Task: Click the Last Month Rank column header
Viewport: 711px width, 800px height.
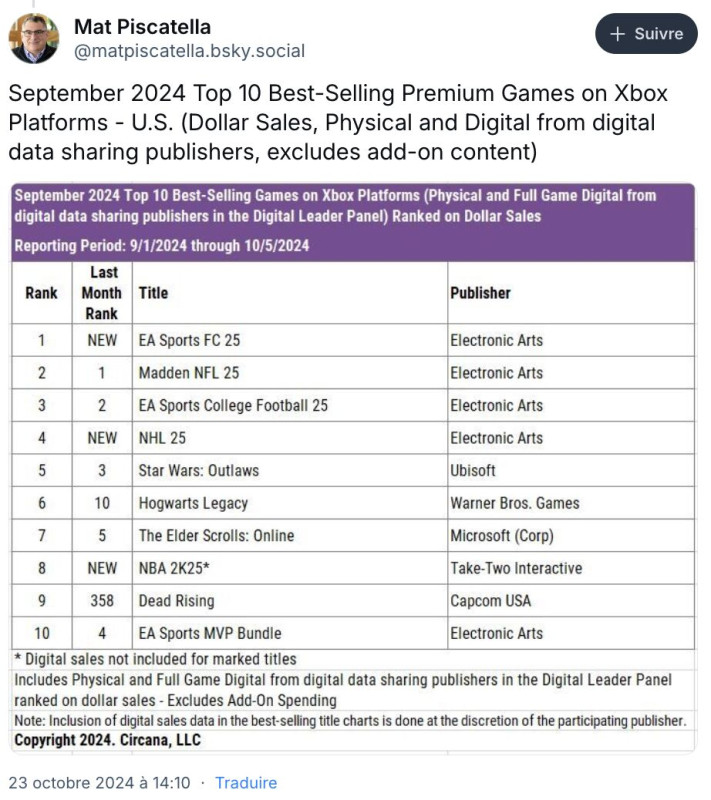Action: pos(102,293)
